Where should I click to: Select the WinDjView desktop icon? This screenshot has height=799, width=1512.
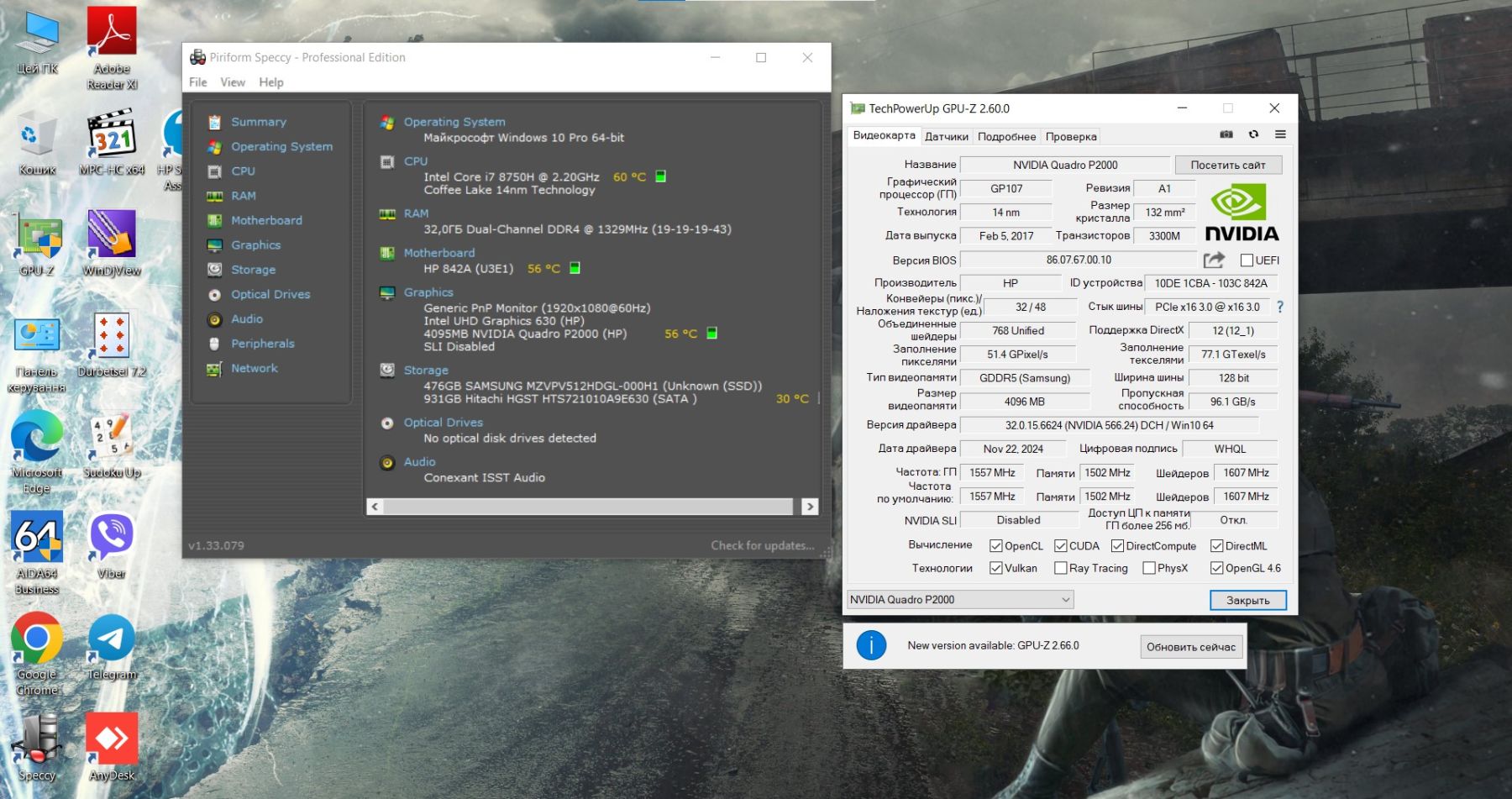112,244
